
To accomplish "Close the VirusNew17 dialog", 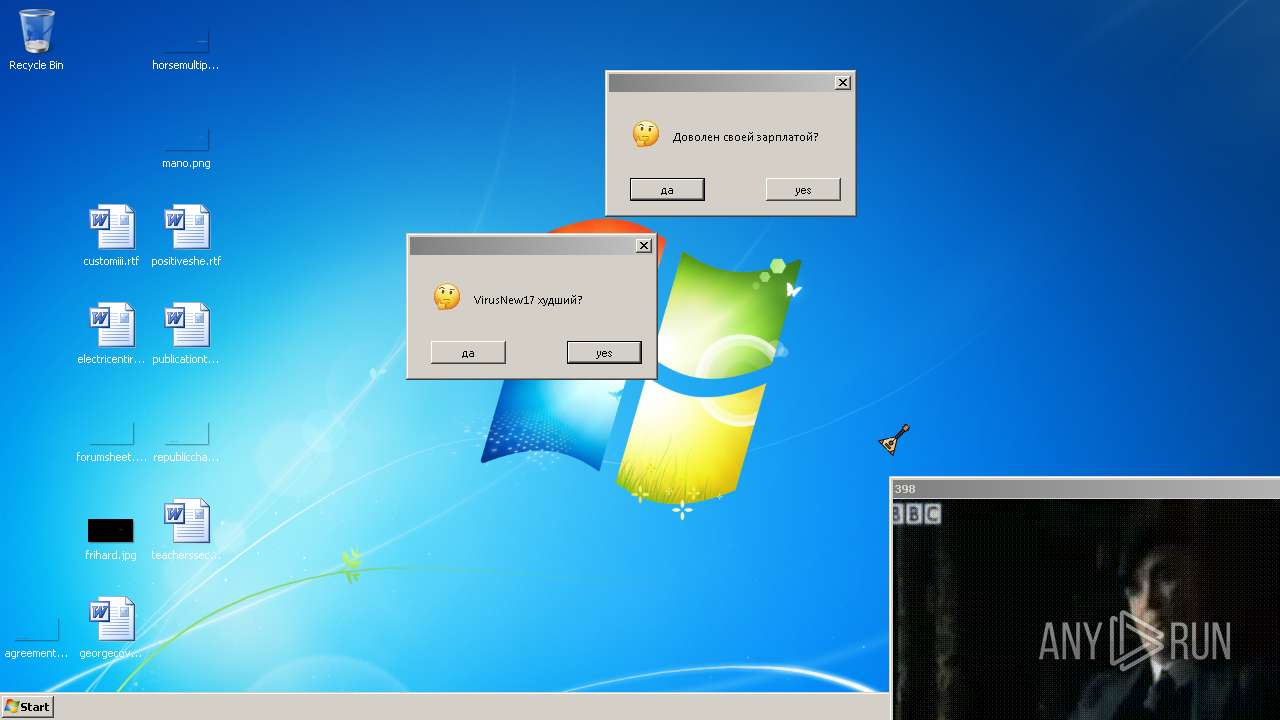I will [644, 245].
